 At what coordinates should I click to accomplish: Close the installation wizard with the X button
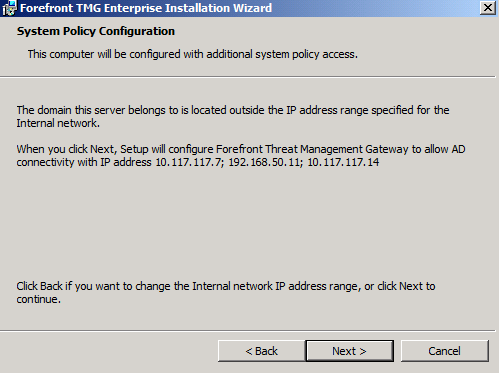click(488, 7)
